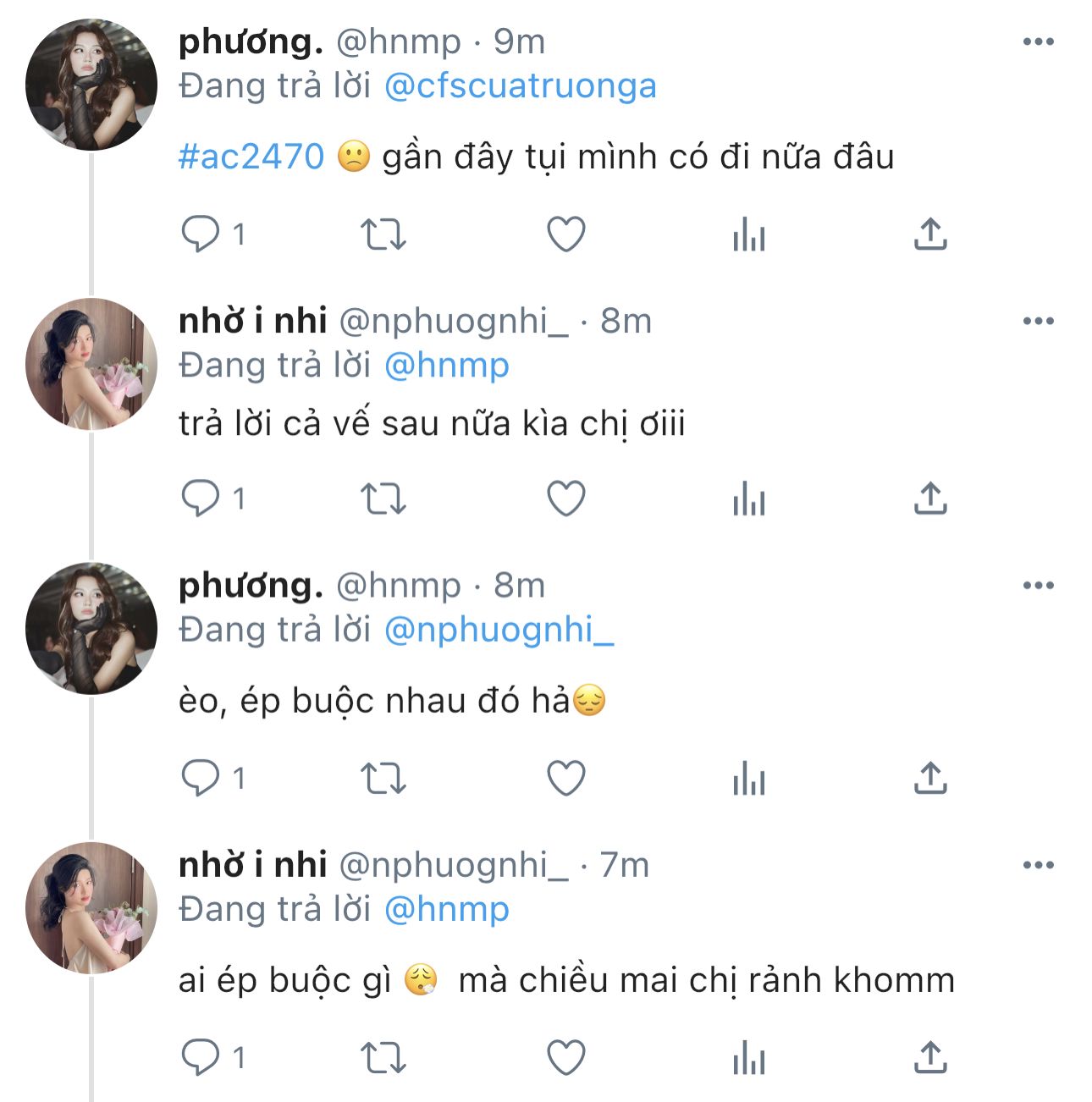Share nhờ i nhi's 7m tweet

click(x=930, y=1057)
